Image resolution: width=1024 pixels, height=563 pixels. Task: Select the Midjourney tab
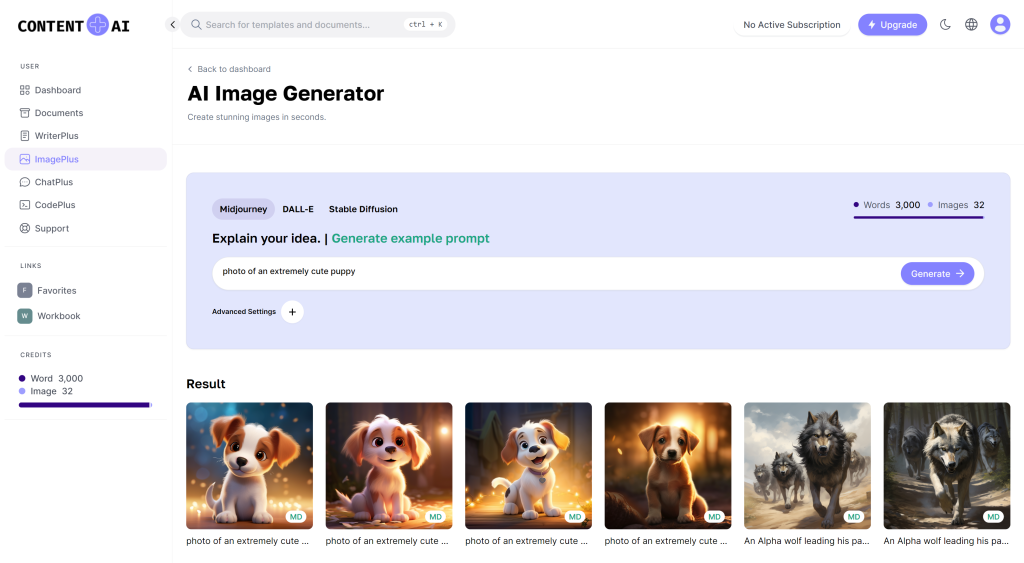[x=243, y=209]
